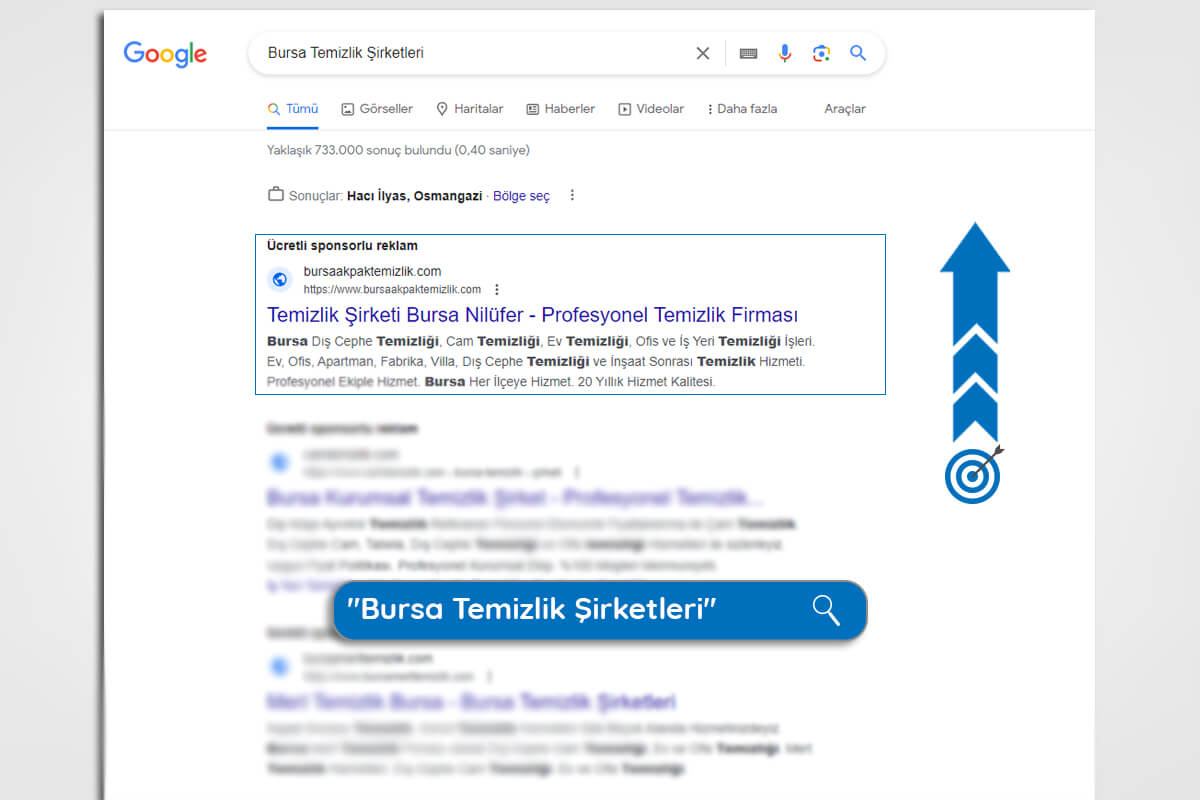Select the Tümü tab
This screenshot has height=800, width=1200.
pyautogui.click(x=293, y=109)
